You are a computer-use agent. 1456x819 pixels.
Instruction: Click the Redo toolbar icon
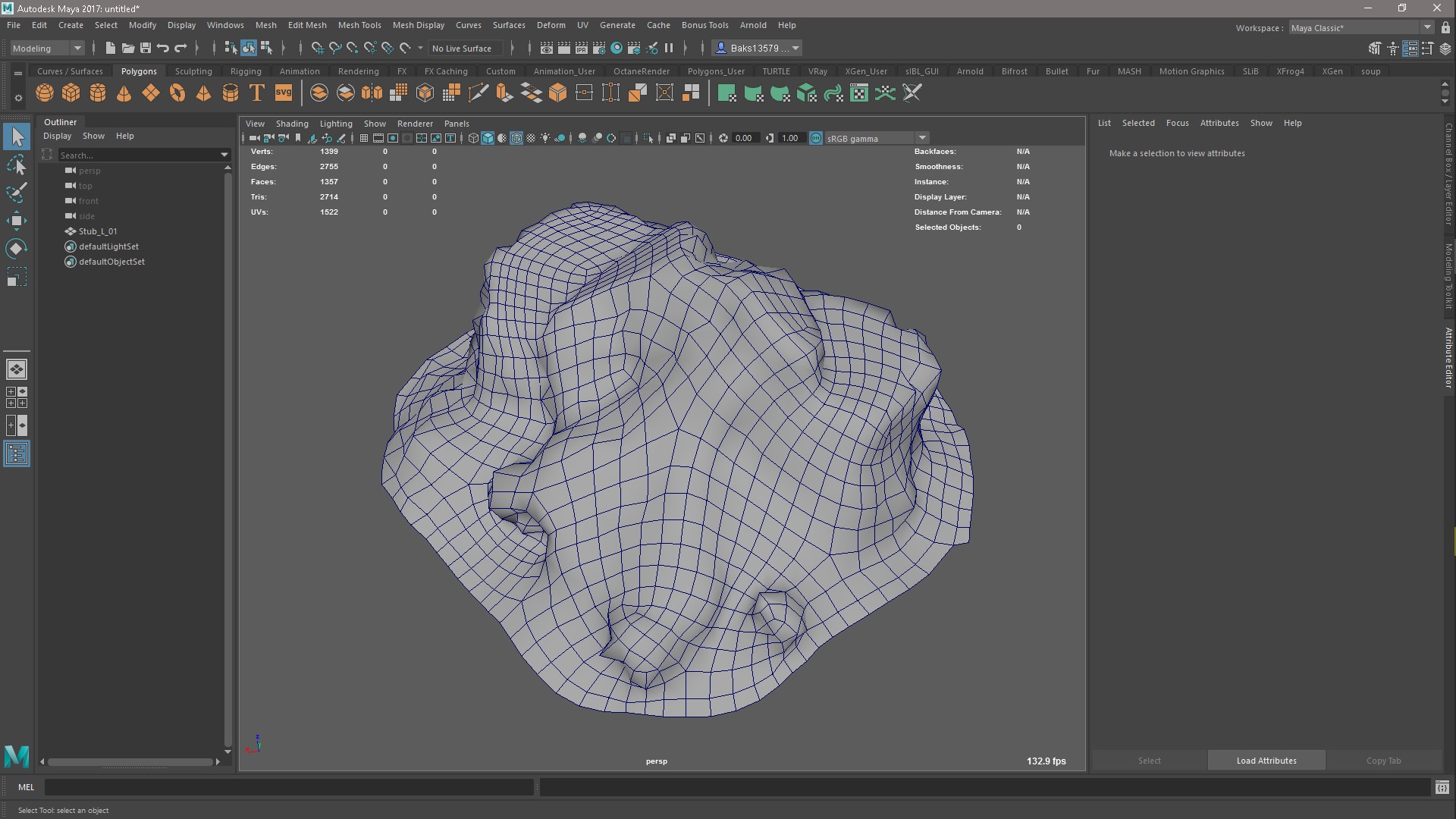[180, 48]
